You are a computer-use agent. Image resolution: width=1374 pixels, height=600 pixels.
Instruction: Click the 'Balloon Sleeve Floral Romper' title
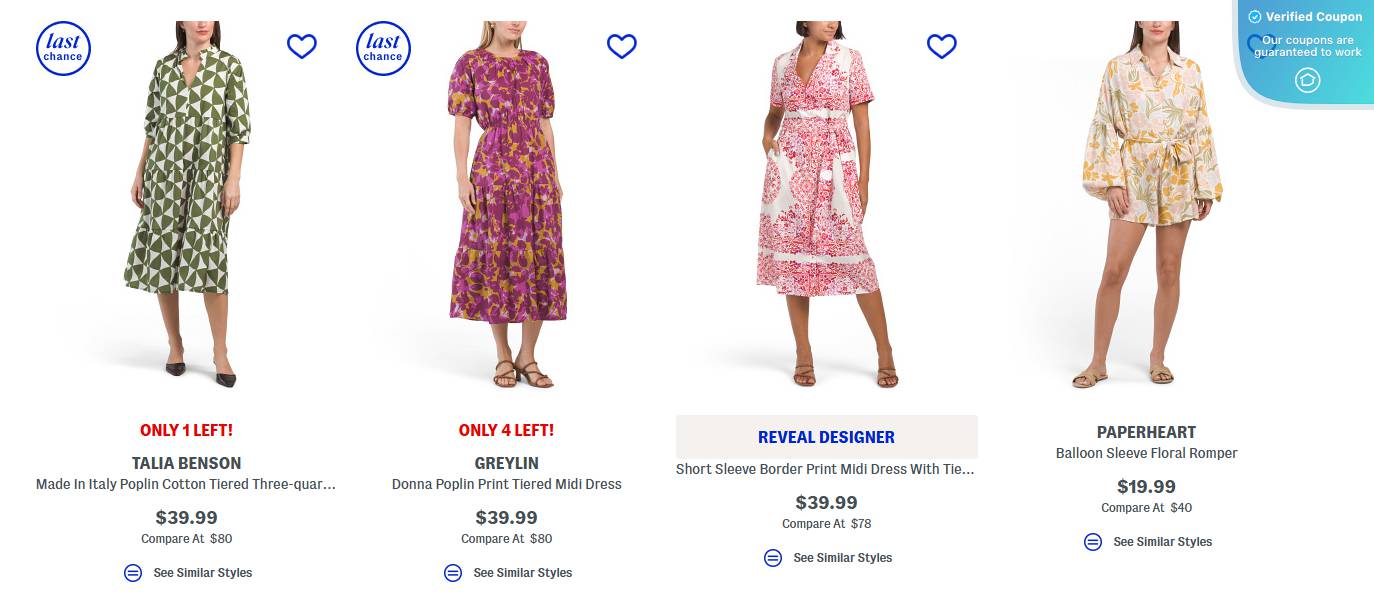coord(1146,452)
